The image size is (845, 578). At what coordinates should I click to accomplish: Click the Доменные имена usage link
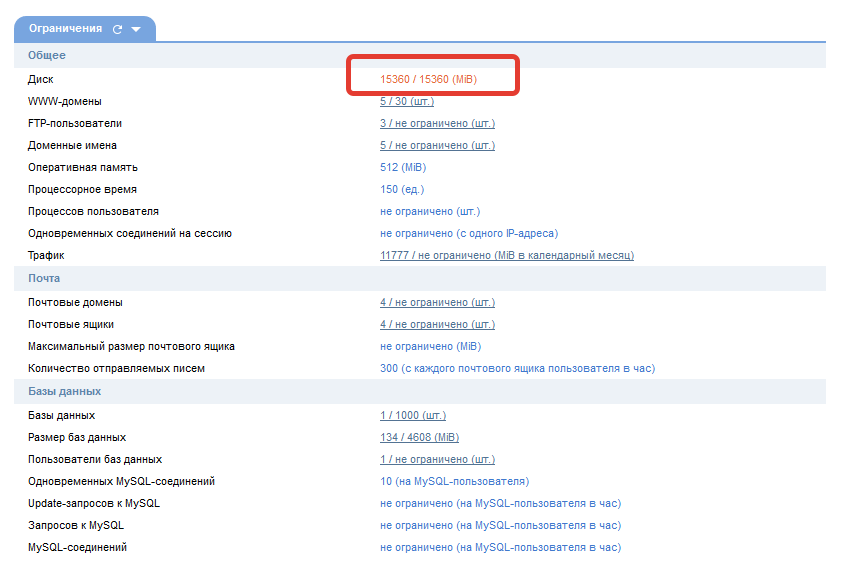pos(437,146)
